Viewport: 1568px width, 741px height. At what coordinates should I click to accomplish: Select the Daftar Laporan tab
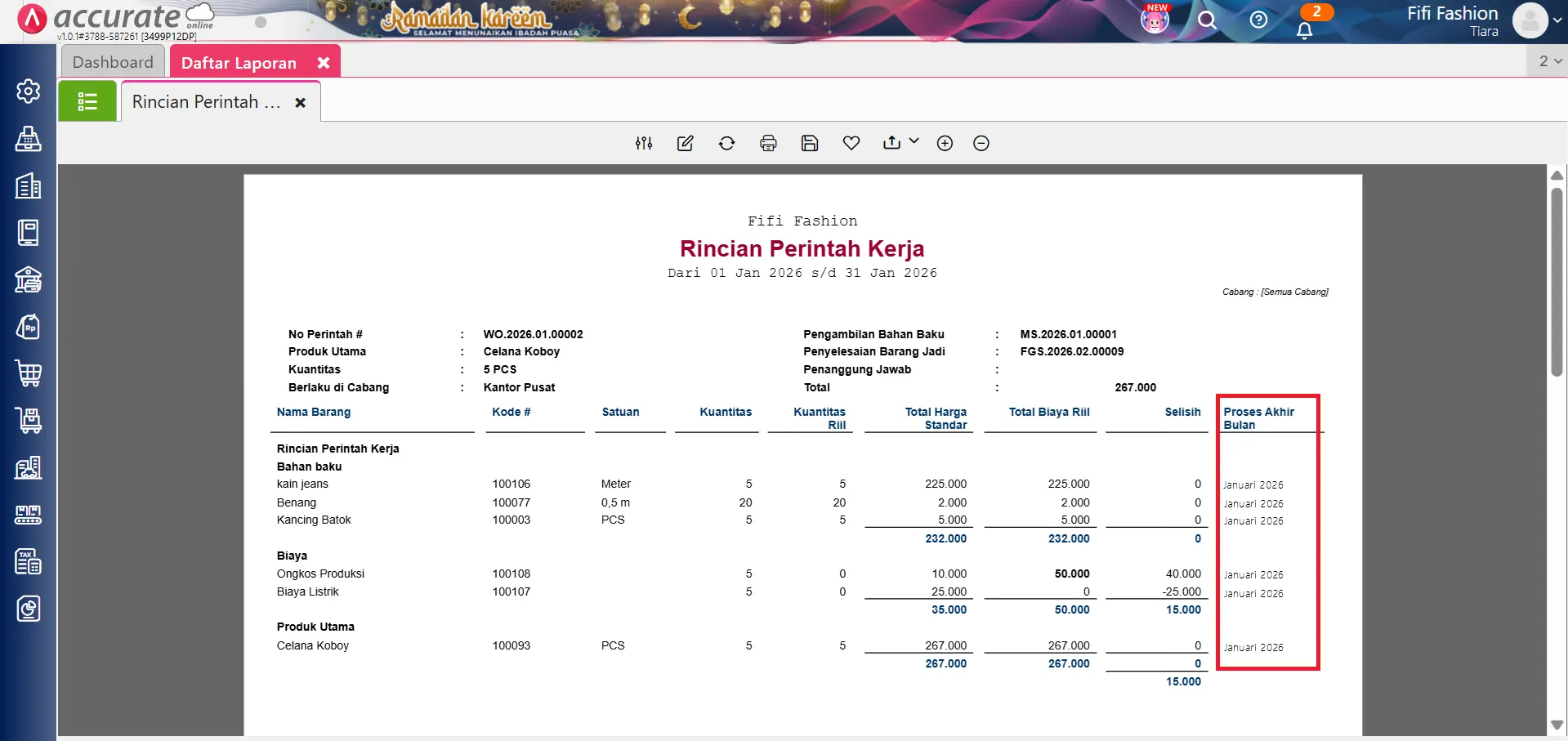coord(239,62)
